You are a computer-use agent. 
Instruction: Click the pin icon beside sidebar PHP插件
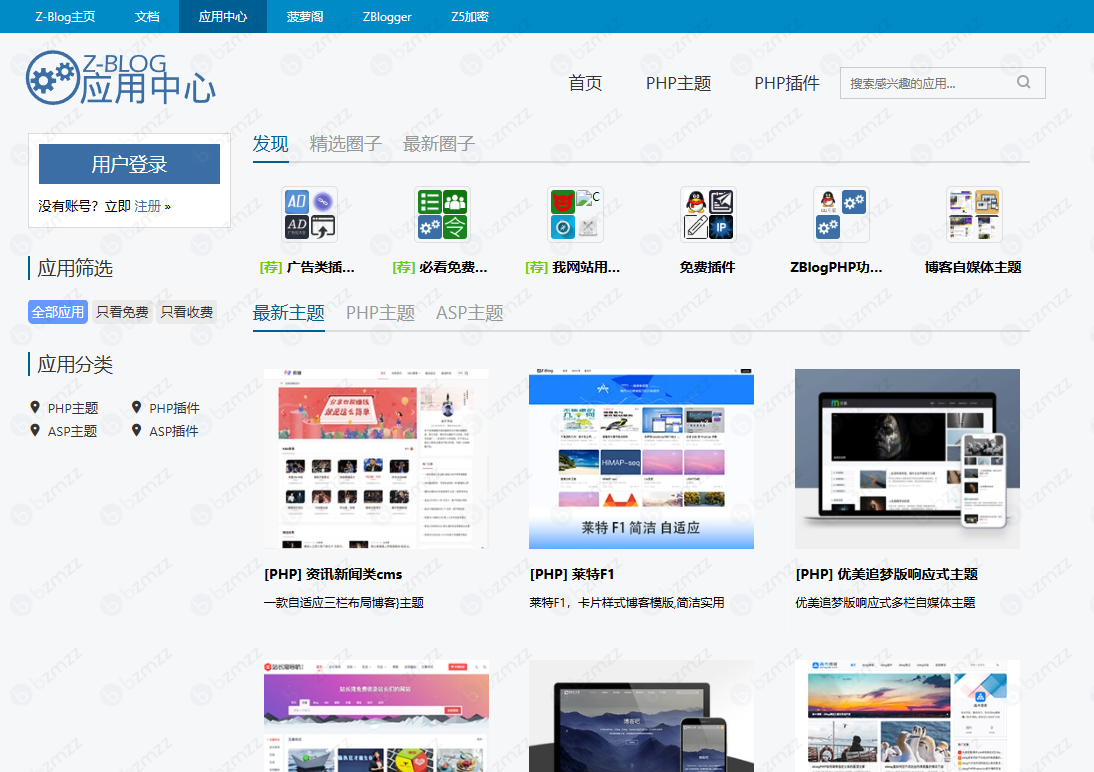pyautogui.click(x=137, y=407)
